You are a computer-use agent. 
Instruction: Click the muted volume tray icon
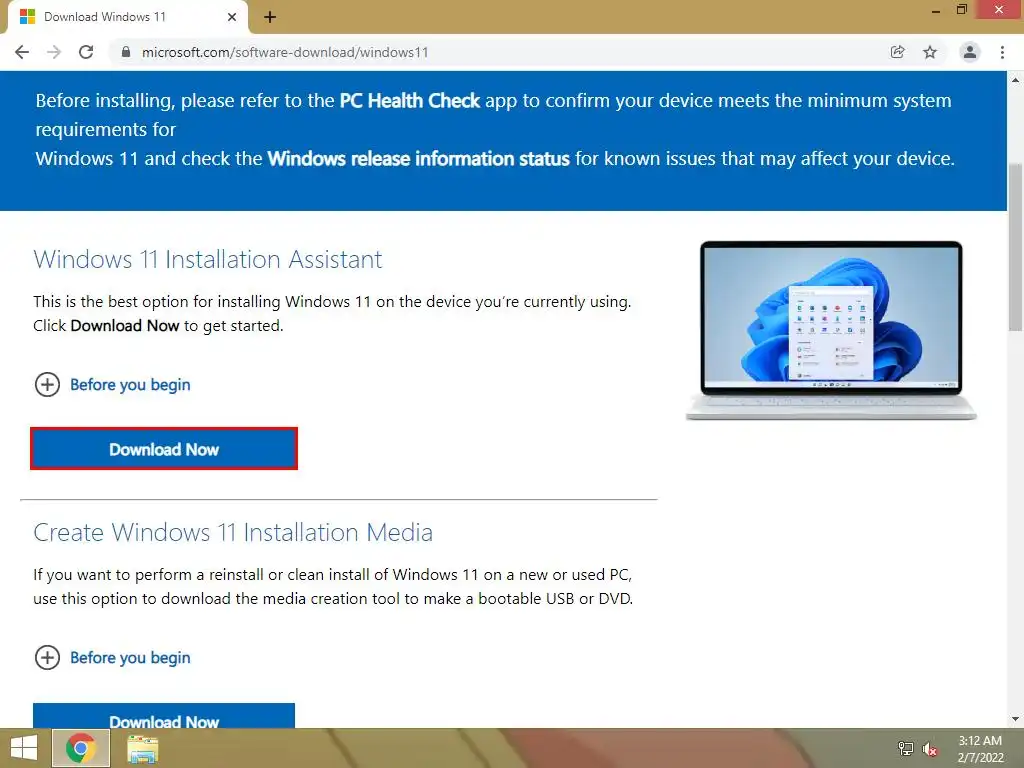pyautogui.click(x=930, y=748)
